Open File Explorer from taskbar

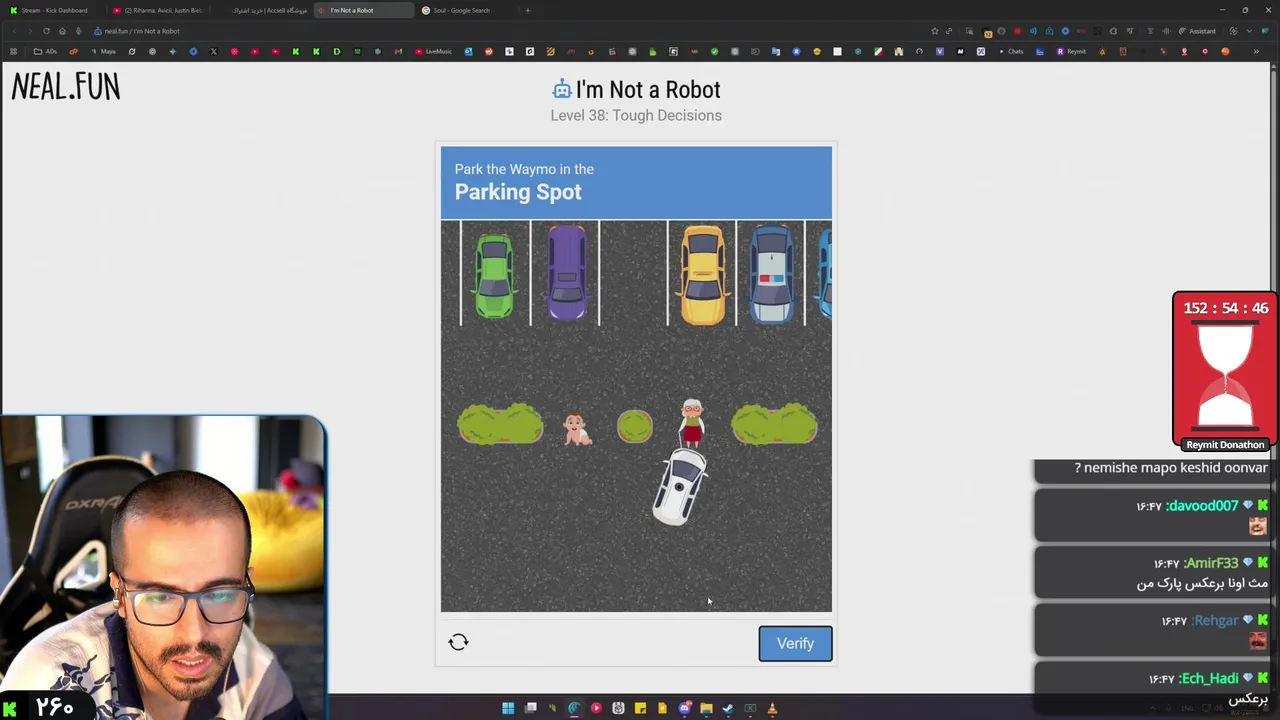(706, 709)
